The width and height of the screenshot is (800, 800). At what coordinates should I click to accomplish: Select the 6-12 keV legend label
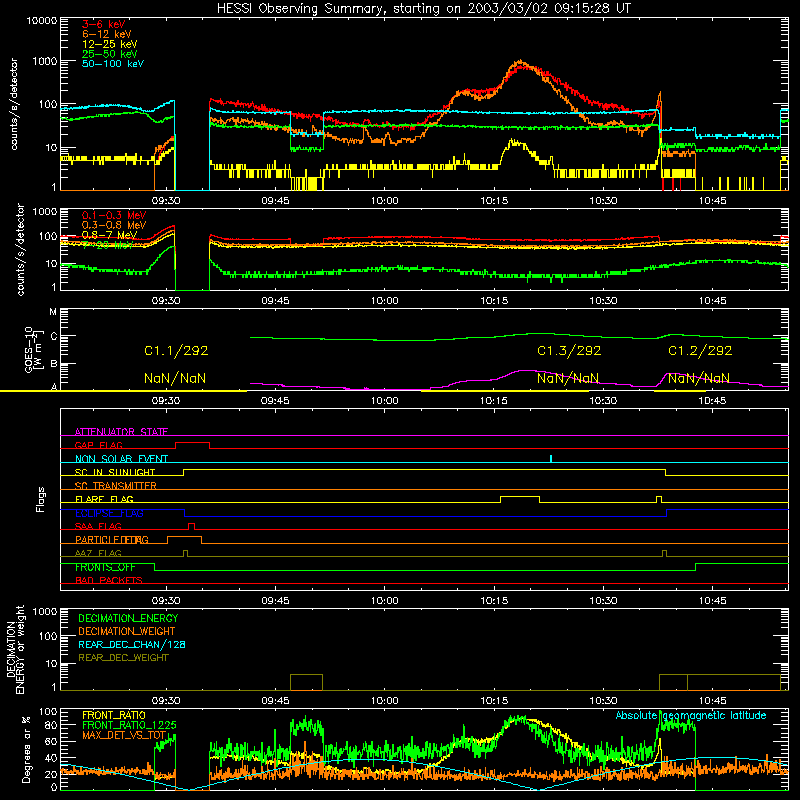pyautogui.click(x=107, y=34)
